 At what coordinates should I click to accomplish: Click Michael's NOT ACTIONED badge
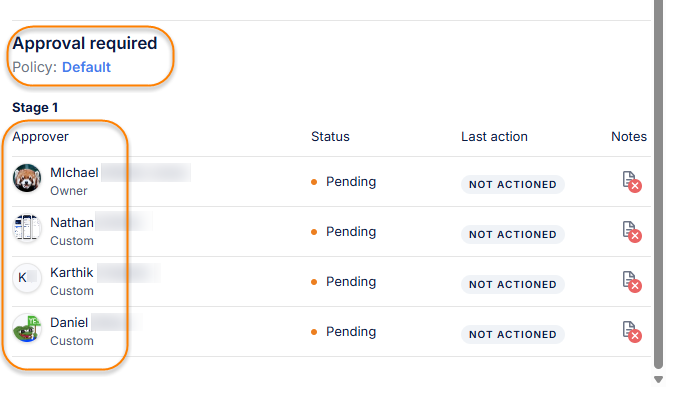pyautogui.click(x=512, y=184)
